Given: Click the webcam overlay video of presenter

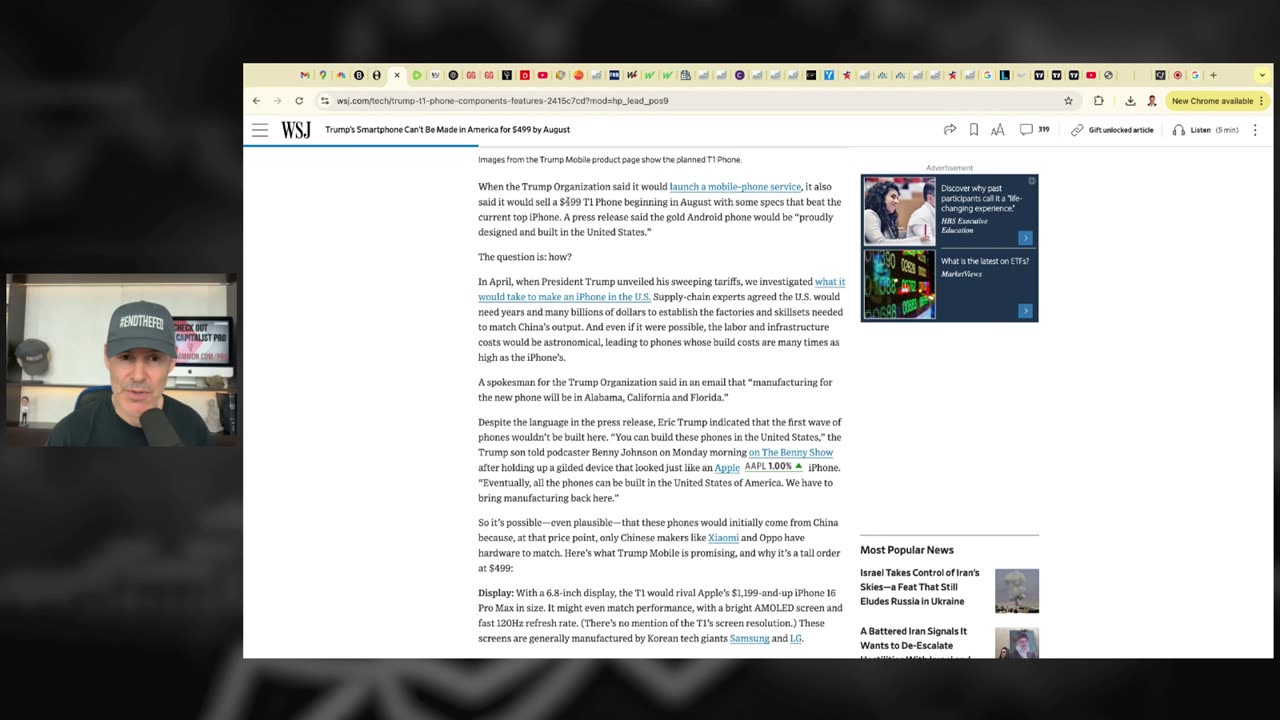Looking at the screenshot, I should coord(121,360).
